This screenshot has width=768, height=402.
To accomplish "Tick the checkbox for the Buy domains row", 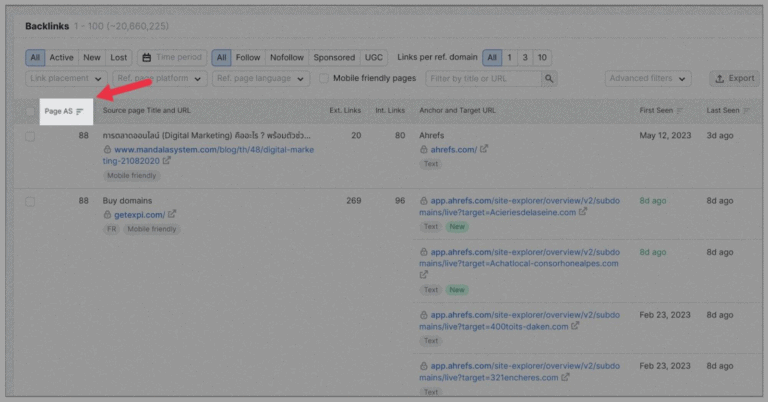I will [x=30, y=201].
